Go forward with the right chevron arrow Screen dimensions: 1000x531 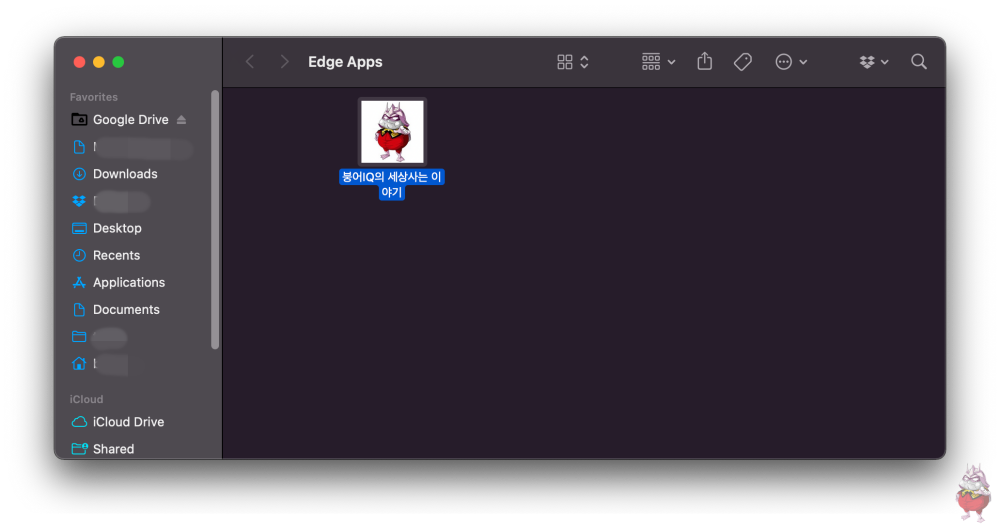click(x=284, y=62)
